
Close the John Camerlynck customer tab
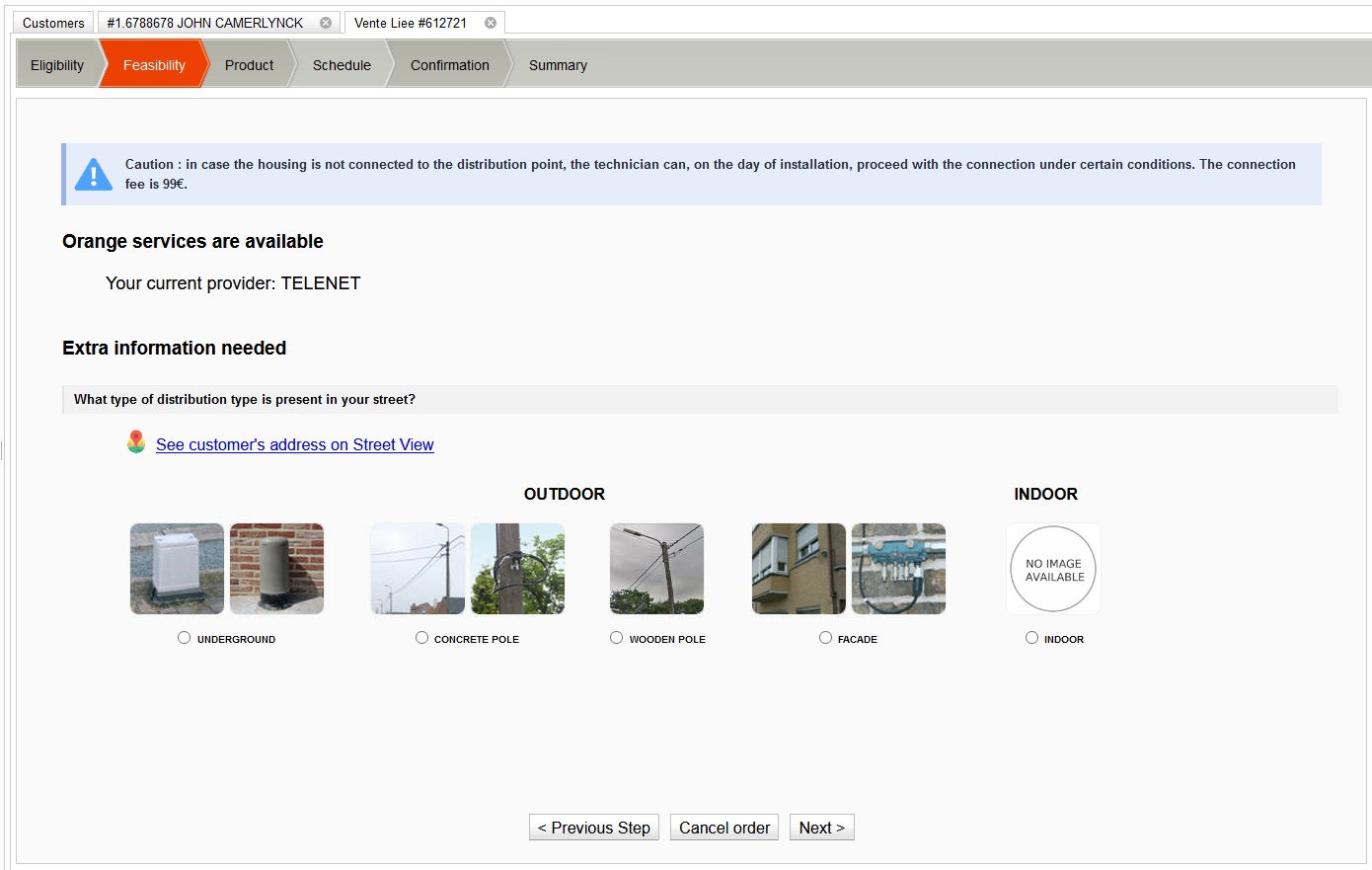pos(326,23)
